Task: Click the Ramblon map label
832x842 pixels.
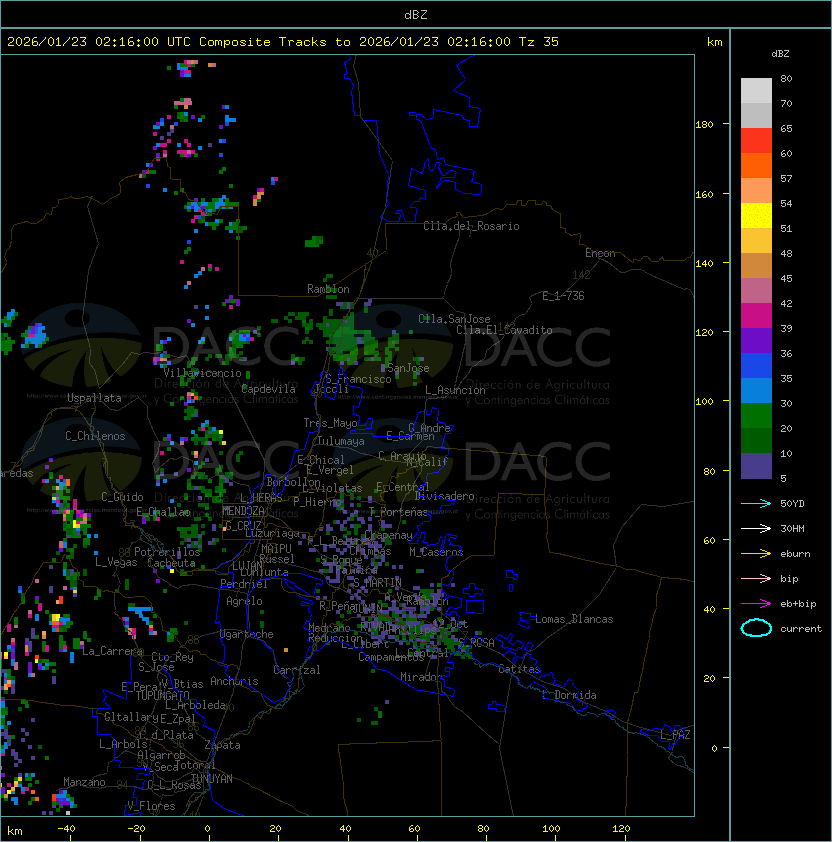Action: click(328, 289)
